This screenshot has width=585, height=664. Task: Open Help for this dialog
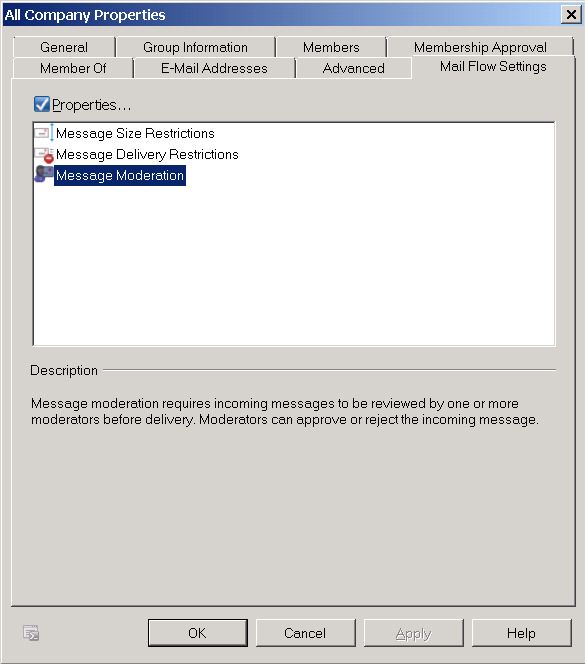[521, 633]
